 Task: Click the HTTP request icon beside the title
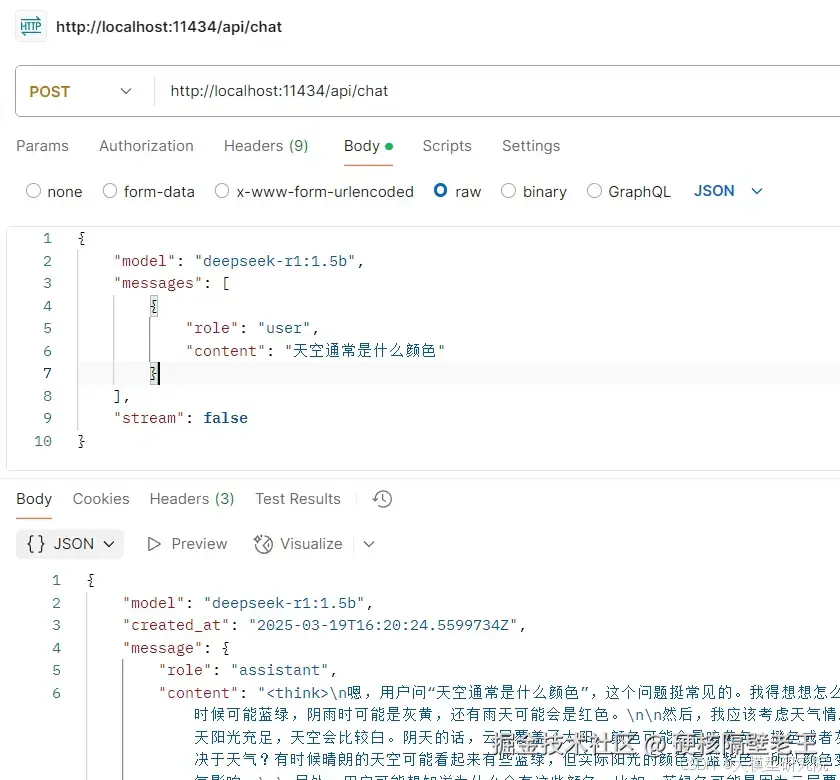31,26
